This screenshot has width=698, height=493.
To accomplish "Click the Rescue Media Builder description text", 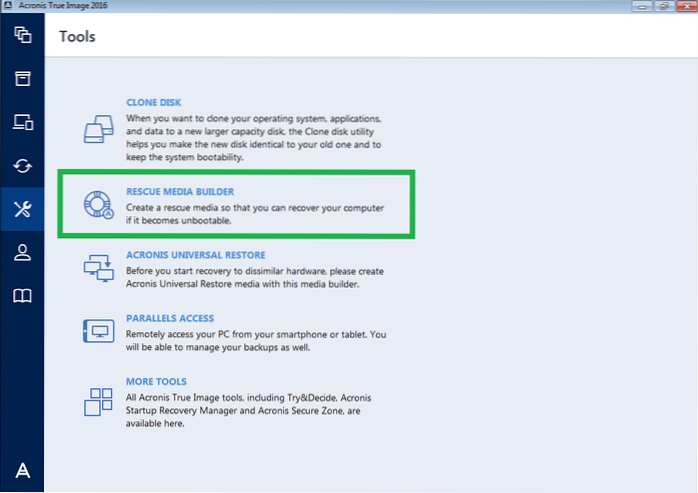I will click(255, 213).
